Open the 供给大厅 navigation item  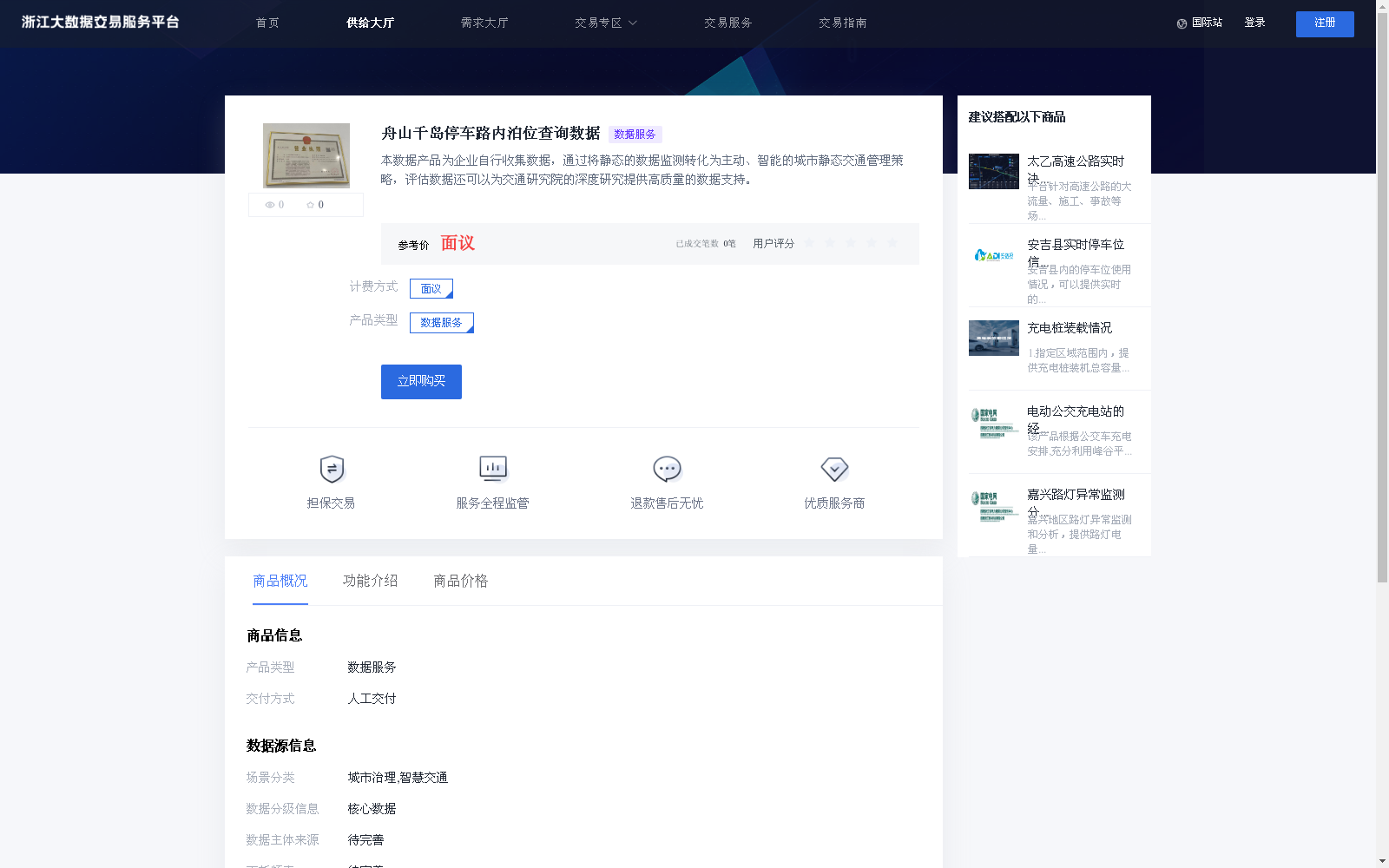click(370, 23)
